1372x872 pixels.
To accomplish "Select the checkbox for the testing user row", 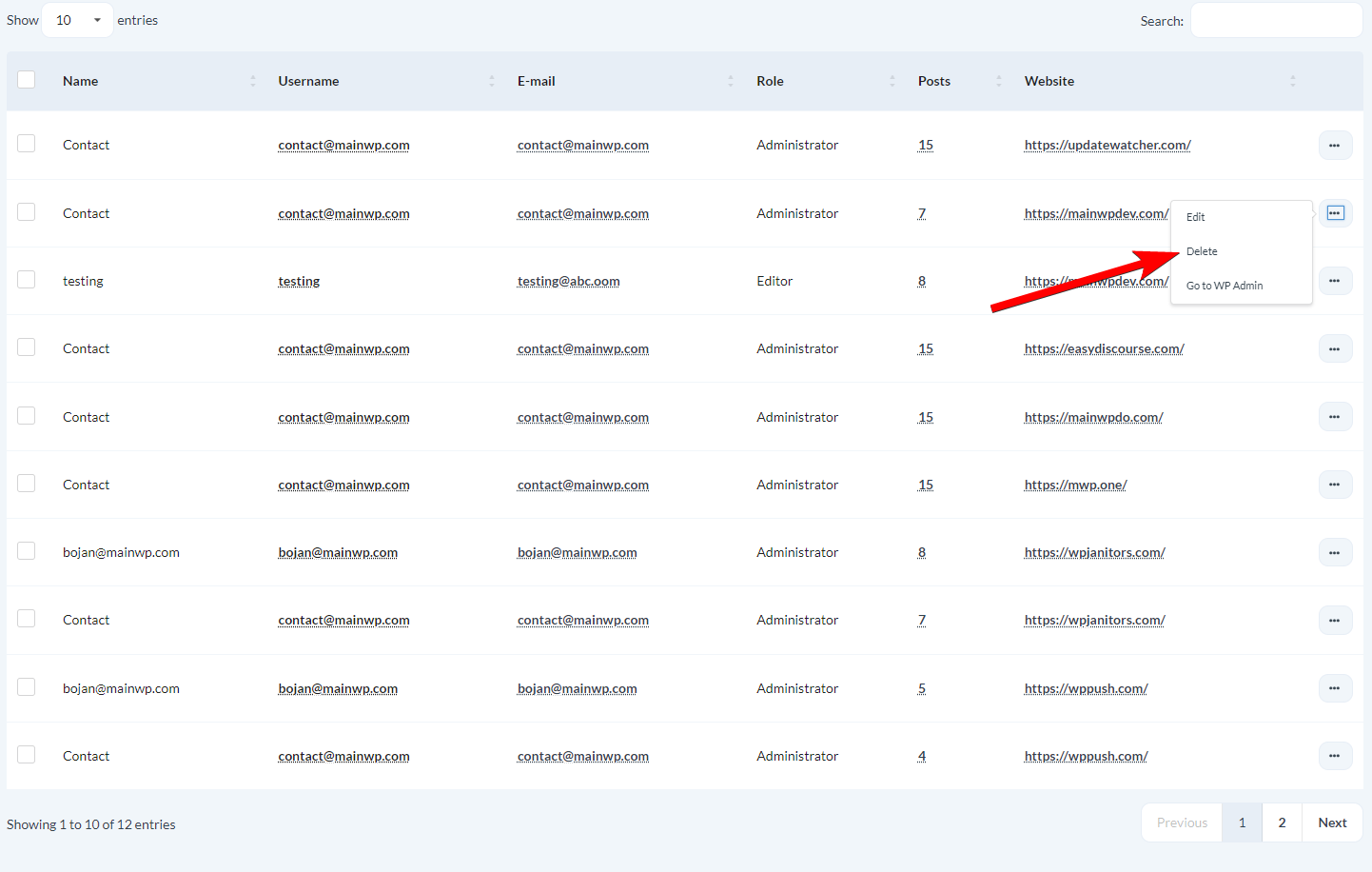I will click(x=26, y=278).
